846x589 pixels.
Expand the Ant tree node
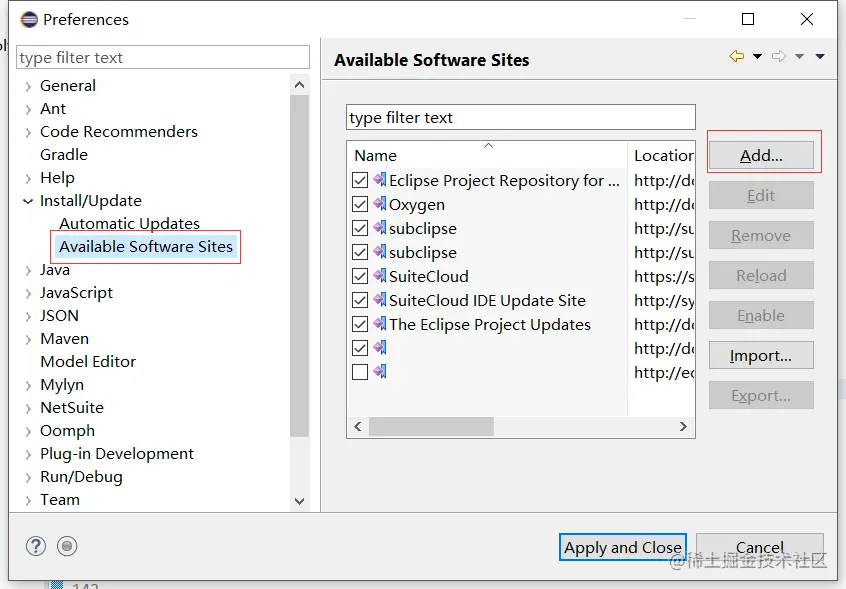(28, 109)
